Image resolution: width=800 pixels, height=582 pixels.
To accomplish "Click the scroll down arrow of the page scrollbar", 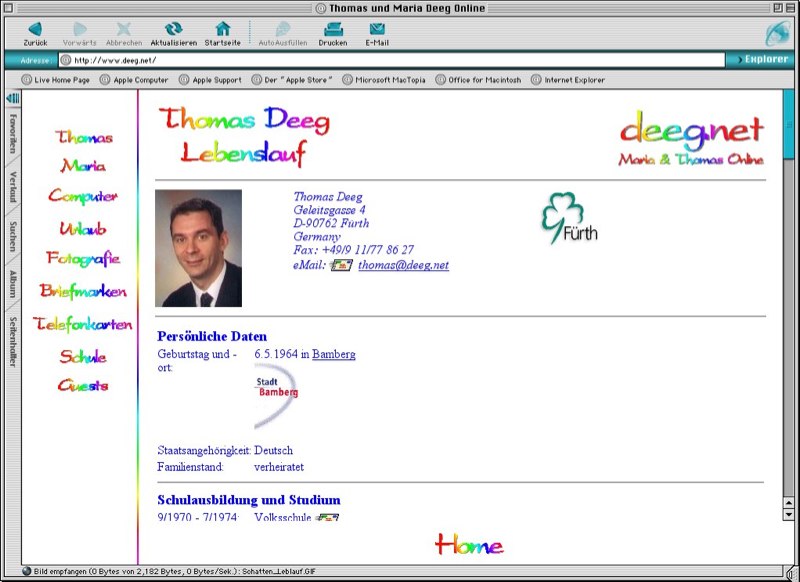I will coord(789,514).
